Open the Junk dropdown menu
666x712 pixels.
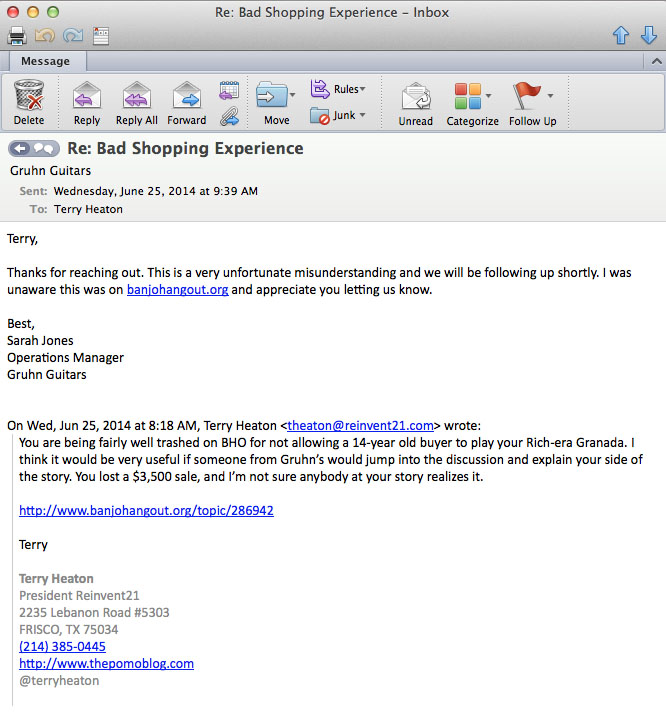tap(362, 115)
